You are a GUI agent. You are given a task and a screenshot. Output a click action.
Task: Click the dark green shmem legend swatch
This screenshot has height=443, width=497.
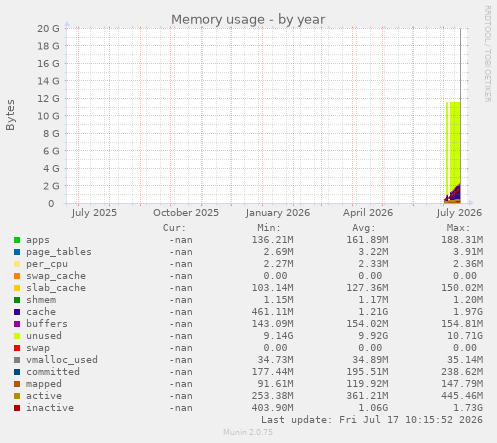tap(17, 300)
